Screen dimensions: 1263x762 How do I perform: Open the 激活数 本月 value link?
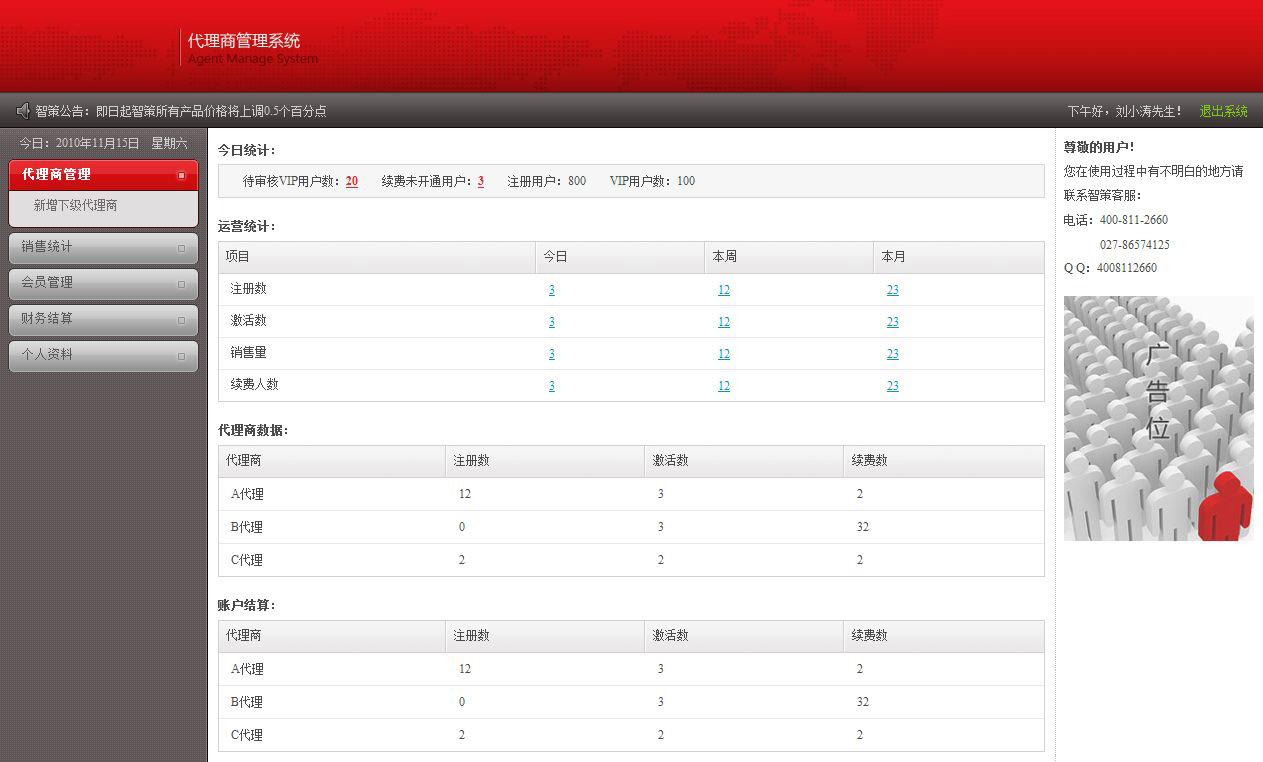click(x=893, y=322)
